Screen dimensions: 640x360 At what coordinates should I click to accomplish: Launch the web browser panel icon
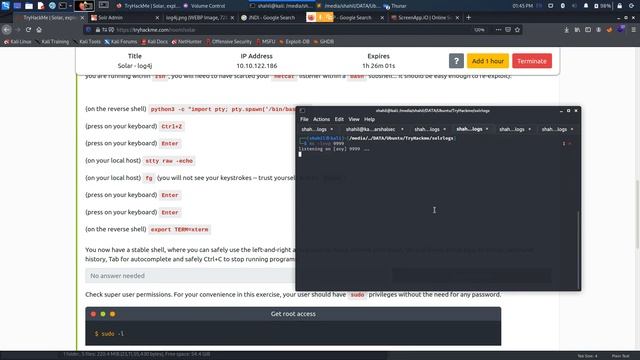[52, 6]
